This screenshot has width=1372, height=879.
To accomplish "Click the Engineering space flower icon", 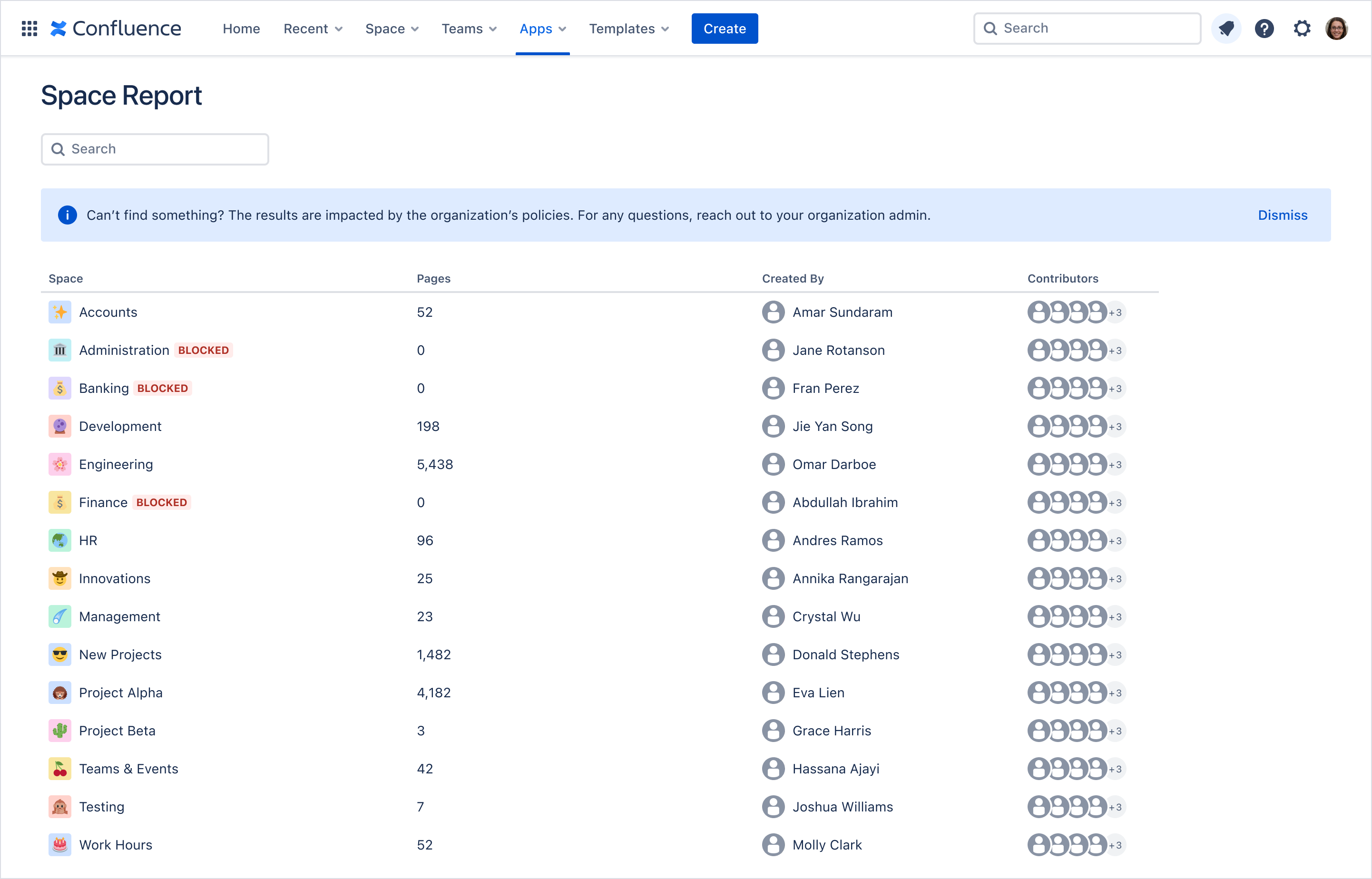I will (x=60, y=465).
